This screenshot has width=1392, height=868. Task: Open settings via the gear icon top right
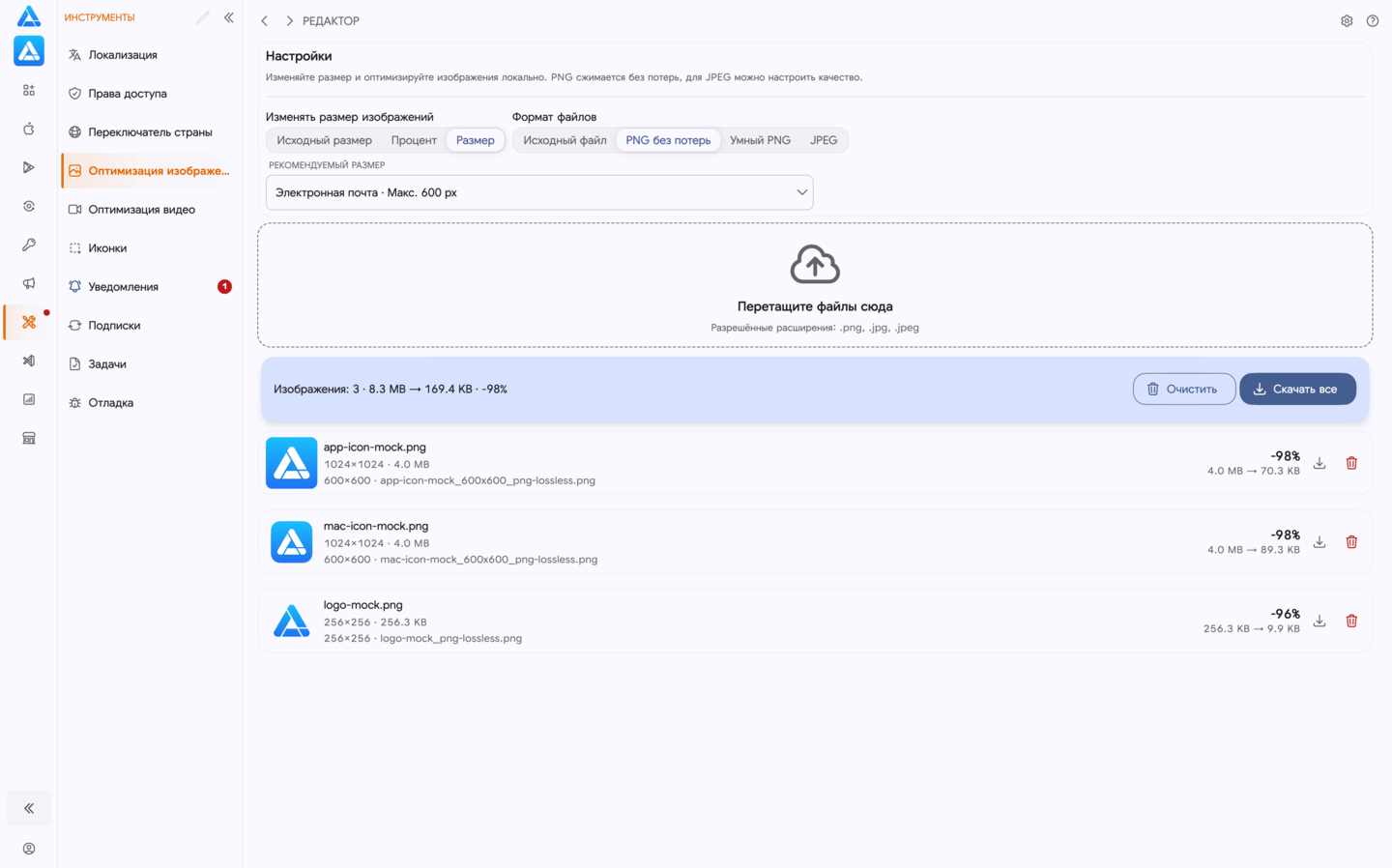[1347, 20]
